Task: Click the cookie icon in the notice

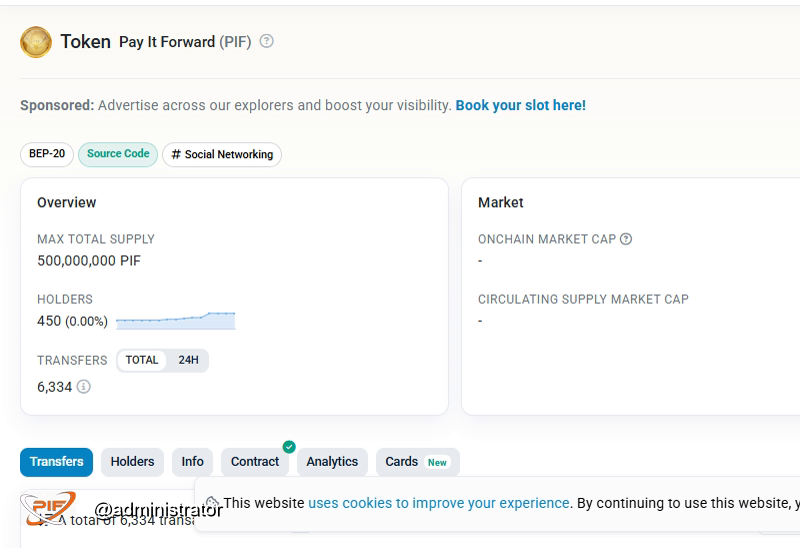Action: click(x=212, y=503)
